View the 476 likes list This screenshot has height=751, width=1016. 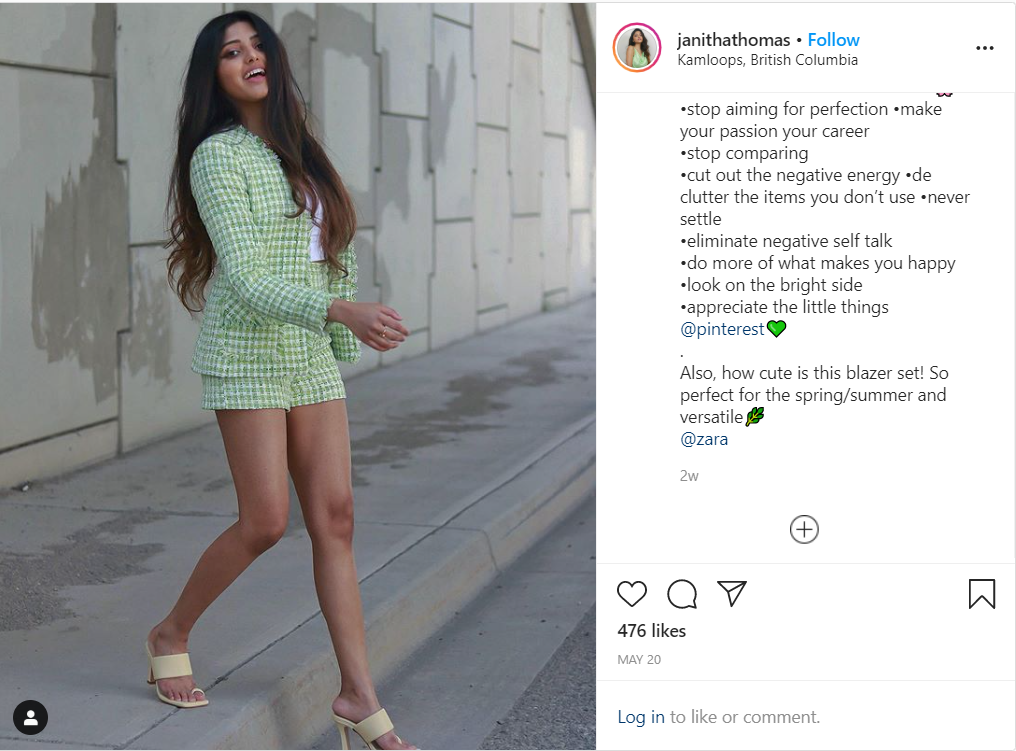651,630
